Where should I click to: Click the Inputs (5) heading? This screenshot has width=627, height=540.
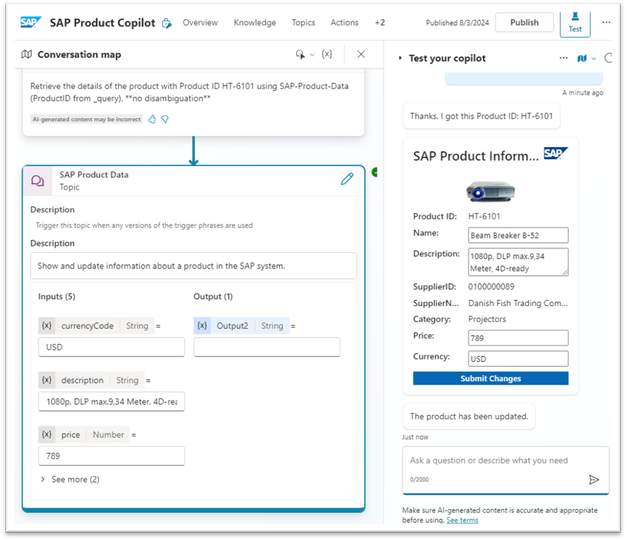(56, 296)
